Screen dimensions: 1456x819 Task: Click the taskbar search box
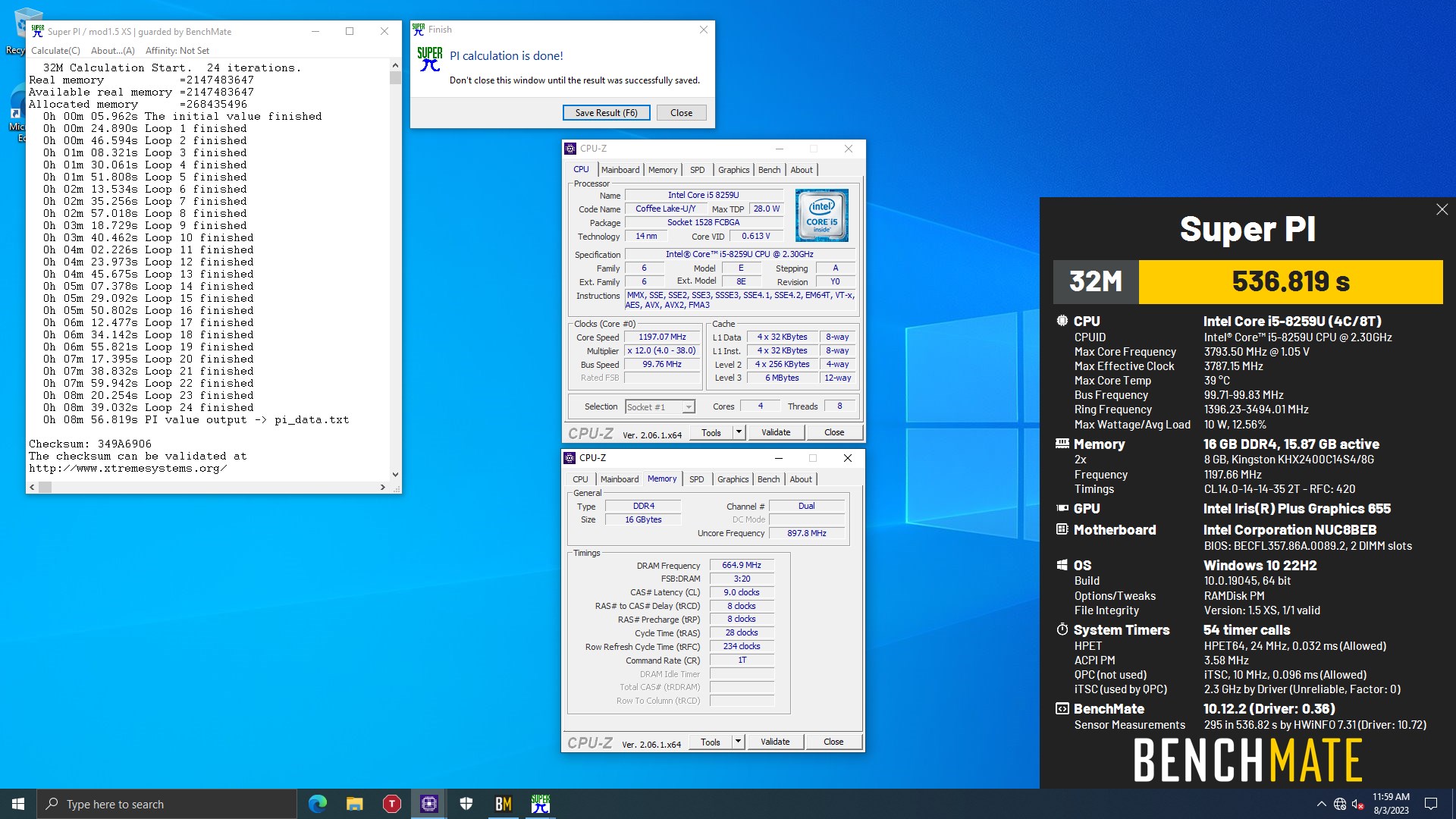coord(167,804)
